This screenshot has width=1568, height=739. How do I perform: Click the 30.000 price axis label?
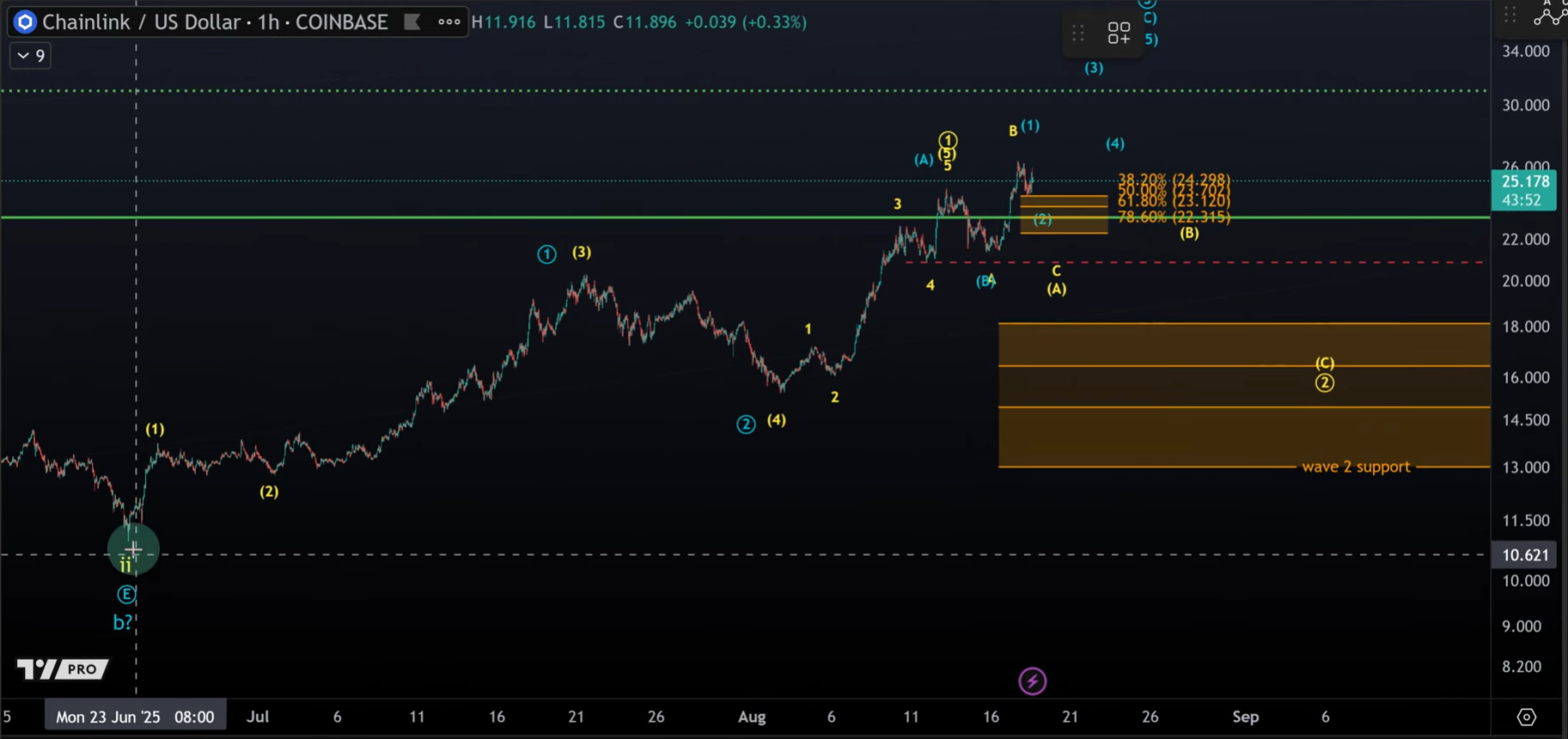(x=1525, y=106)
